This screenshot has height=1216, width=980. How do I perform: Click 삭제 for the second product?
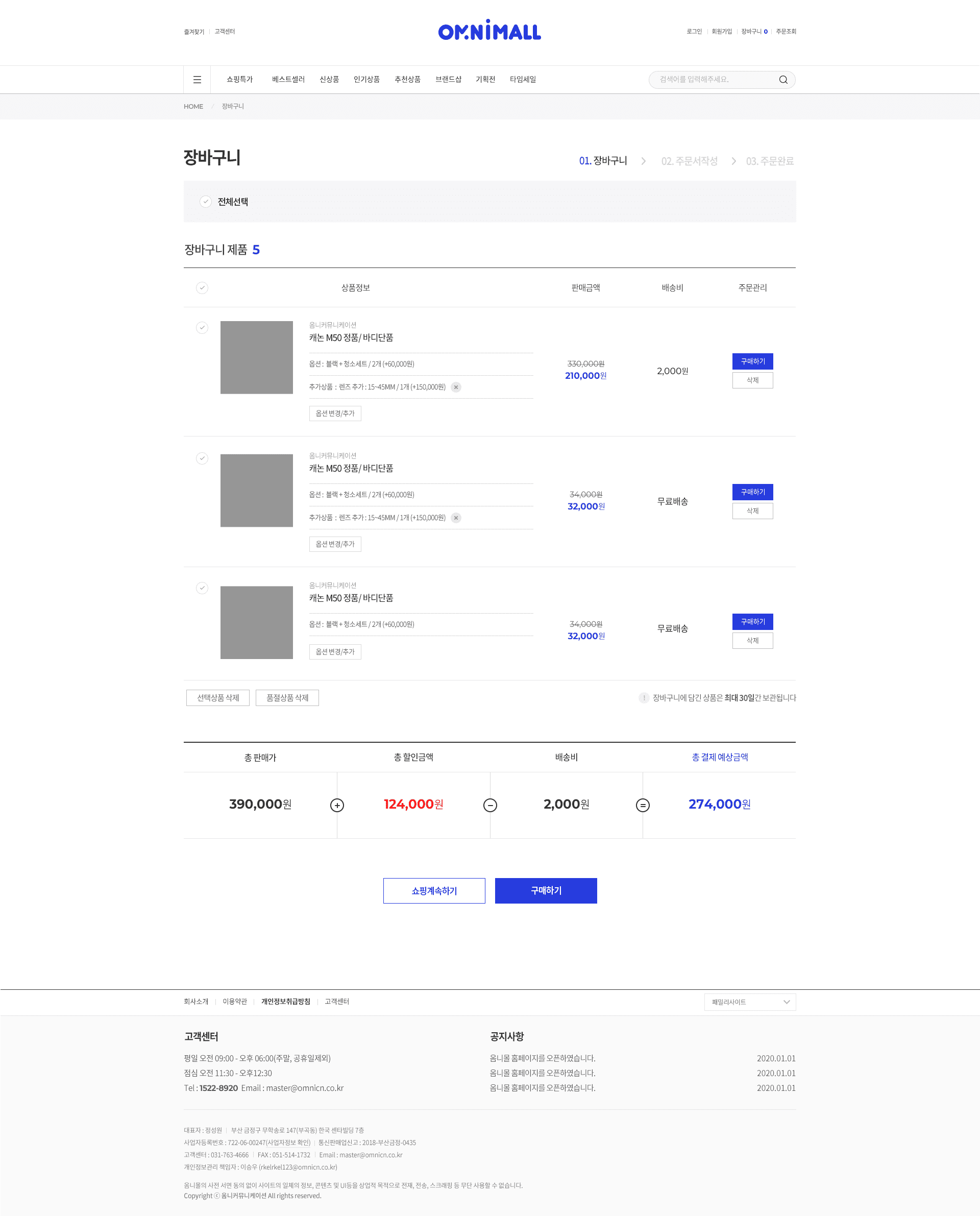point(752,511)
